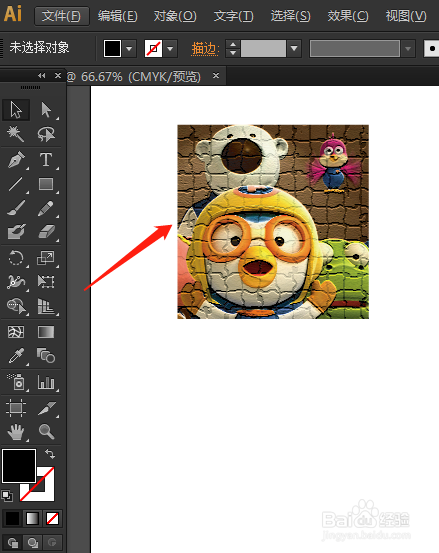This screenshot has height=553, width=439.
Task: Adjust the stroke weight stepper arrows
Action: tap(233, 49)
